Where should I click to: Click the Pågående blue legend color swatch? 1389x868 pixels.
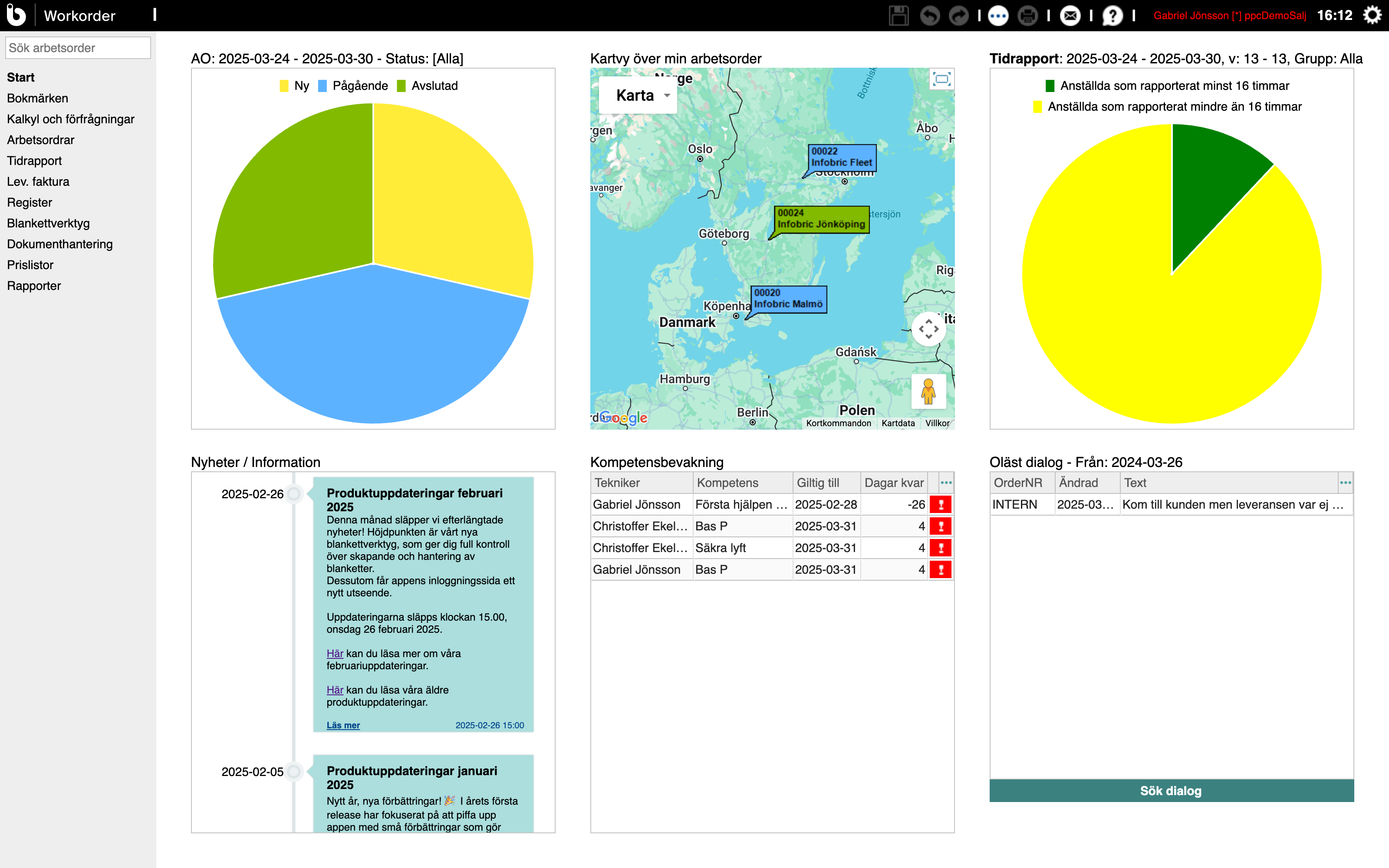pyautogui.click(x=323, y=86)
